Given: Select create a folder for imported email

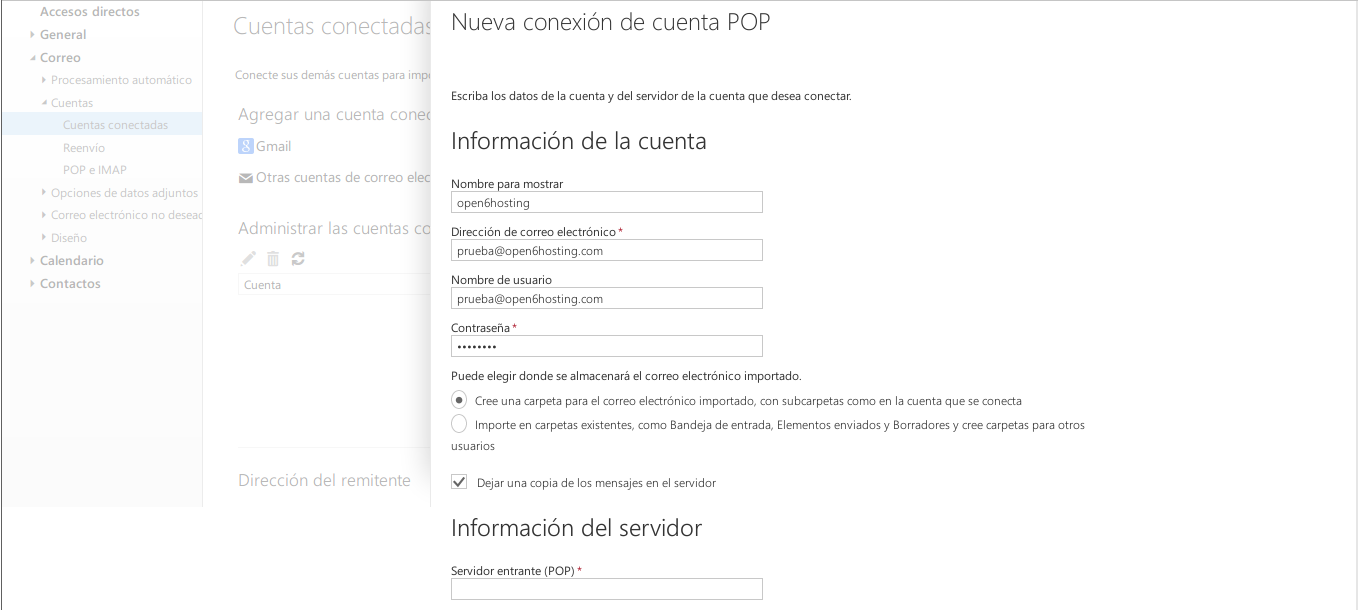Looking at the screenshot, I should point(459,400).
